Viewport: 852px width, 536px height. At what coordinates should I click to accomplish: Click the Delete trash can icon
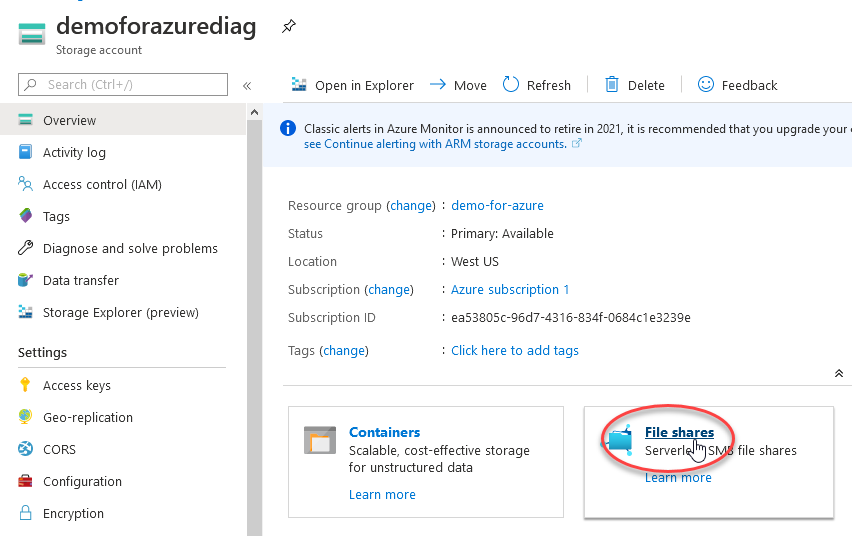612,84
